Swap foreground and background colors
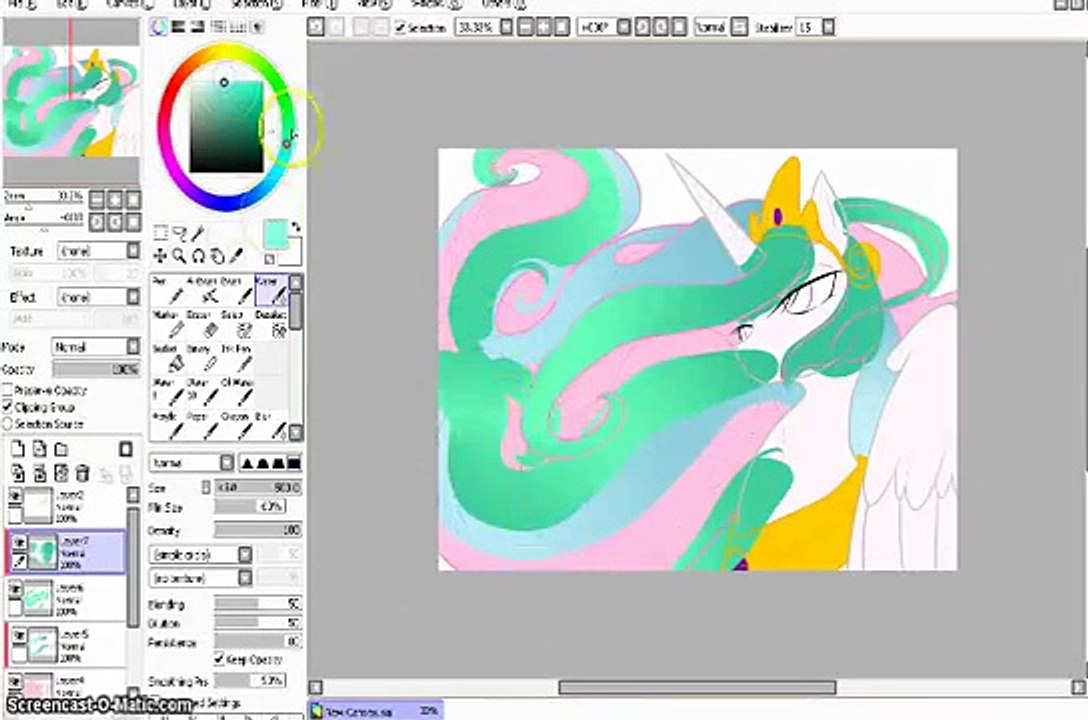Viewport: 1088px width, 720px height. tap(296, 227)
